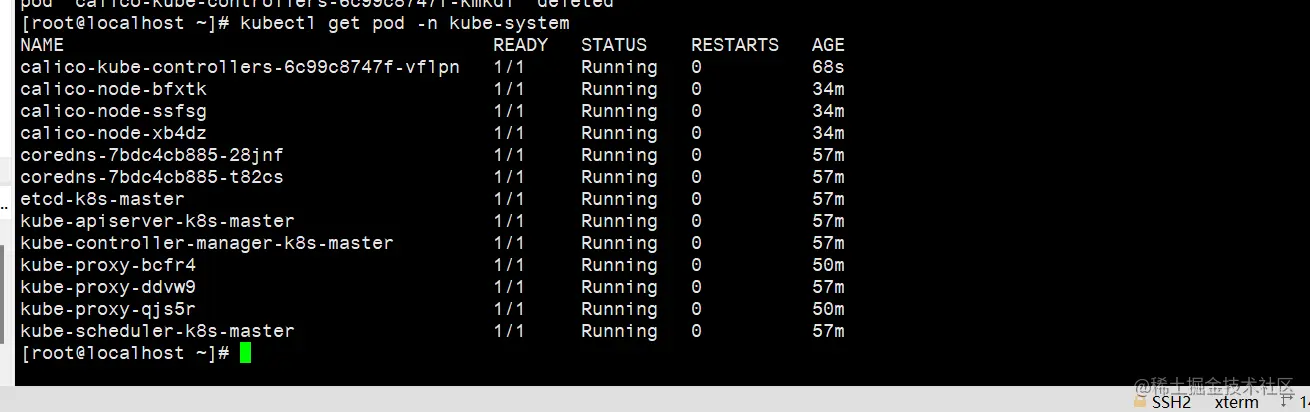Click the restarts 0 value of calico-node-xb4dz

pos(696,133)
